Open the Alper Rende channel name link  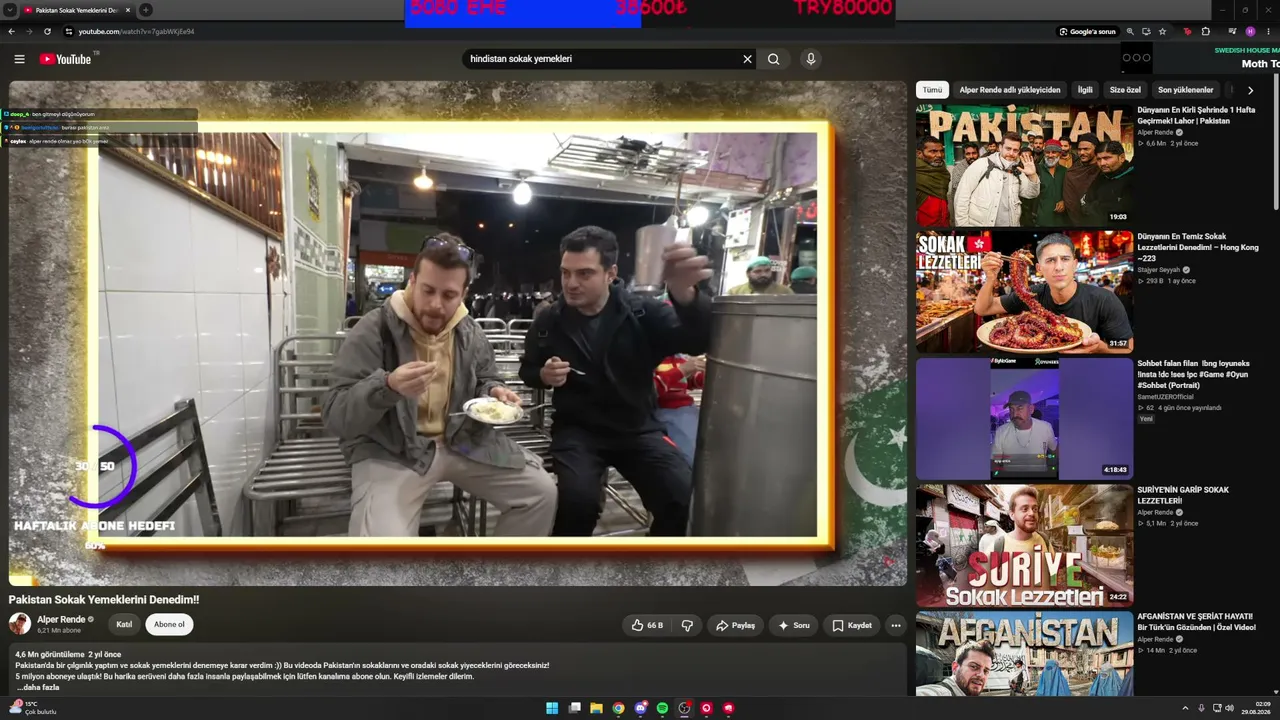[61, 620]
